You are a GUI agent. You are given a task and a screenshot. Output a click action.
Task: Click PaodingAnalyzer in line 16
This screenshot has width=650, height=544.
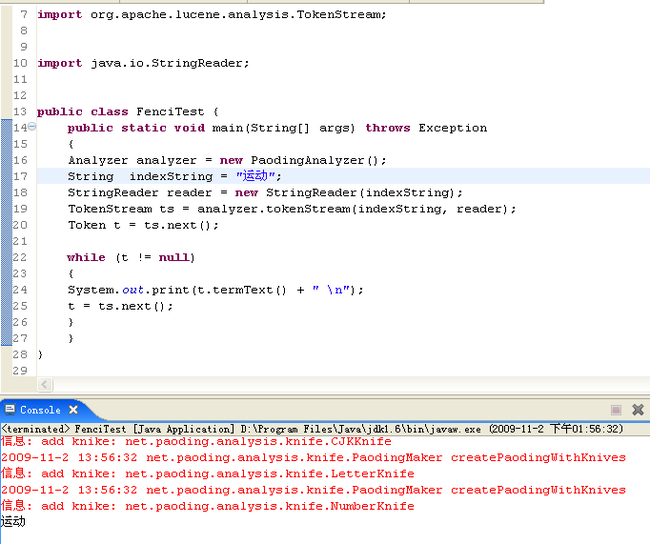click(x=307, y=160)
